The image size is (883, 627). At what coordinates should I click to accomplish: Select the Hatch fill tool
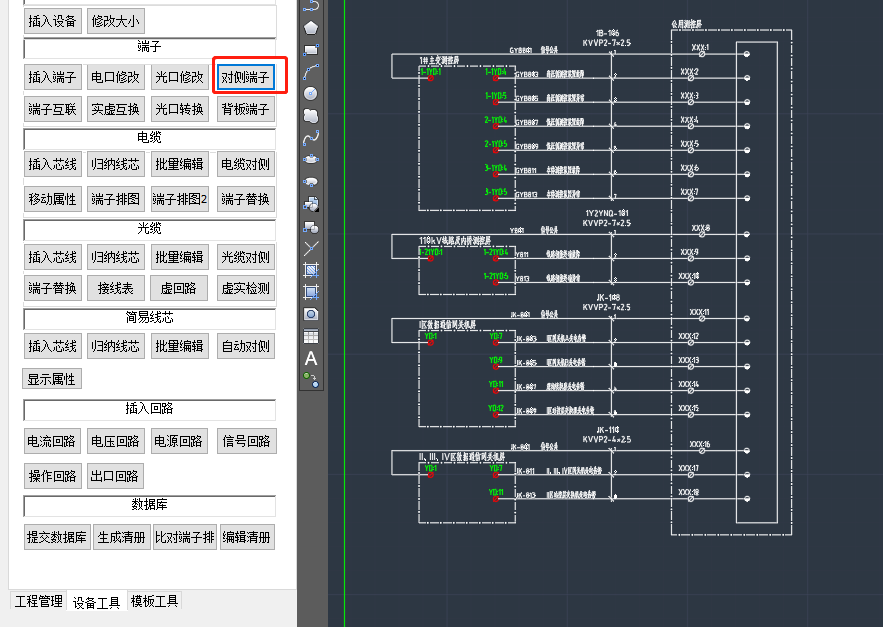pos(311,270)
